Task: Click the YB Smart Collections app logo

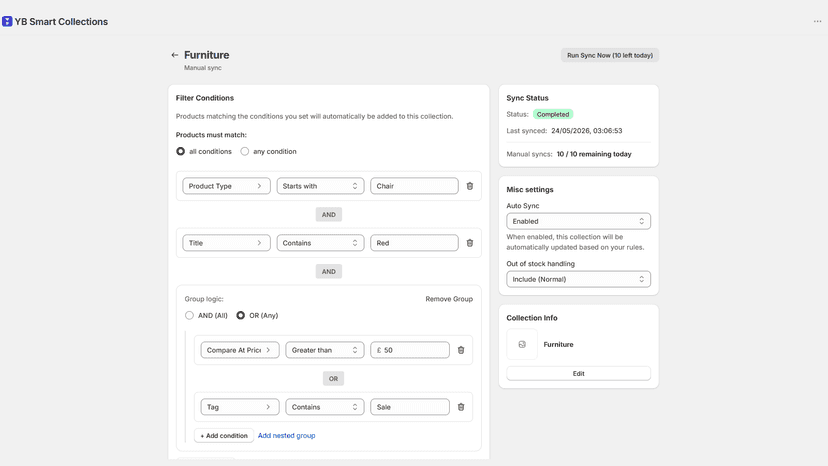Action: 7,21
